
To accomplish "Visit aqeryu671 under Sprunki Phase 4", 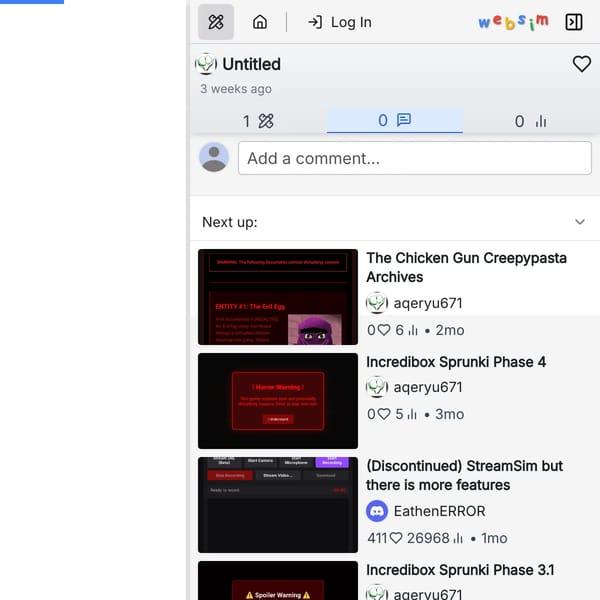I will click(x=428, y=387).
